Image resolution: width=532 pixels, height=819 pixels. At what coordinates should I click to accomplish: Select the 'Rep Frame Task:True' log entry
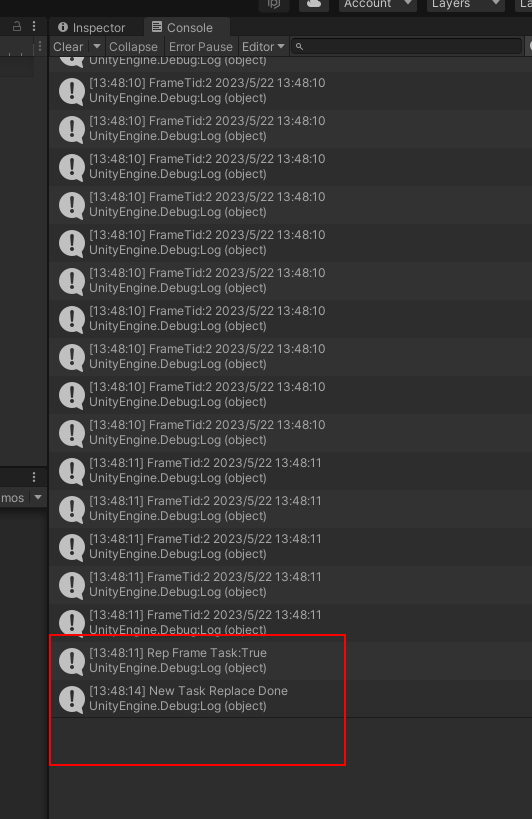291,660
